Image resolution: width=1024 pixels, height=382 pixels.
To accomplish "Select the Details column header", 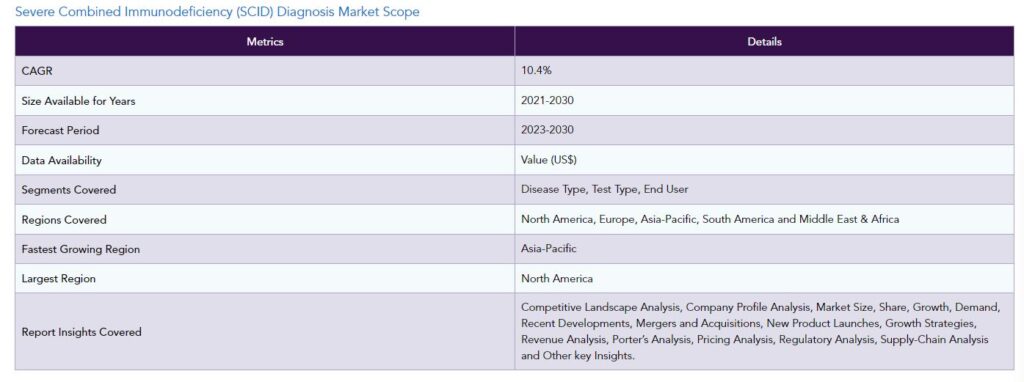I will 764,41.
